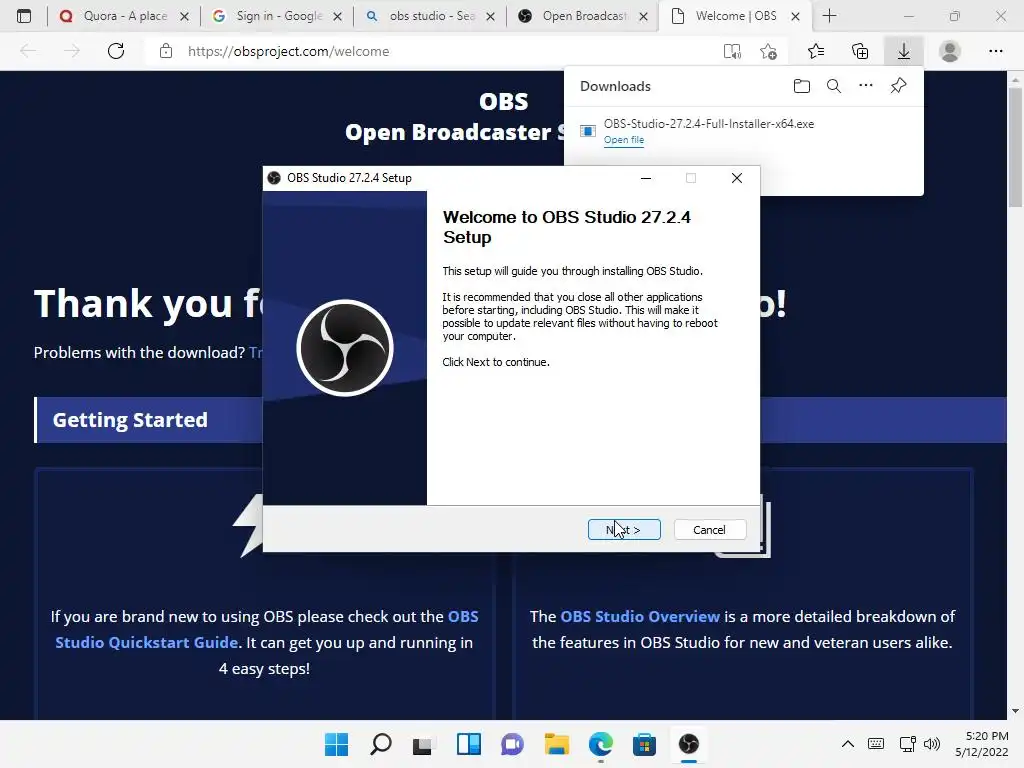The image size is (1024, 768).
Task: Open more options in Downloads panel
Action: tap(866, 86)
